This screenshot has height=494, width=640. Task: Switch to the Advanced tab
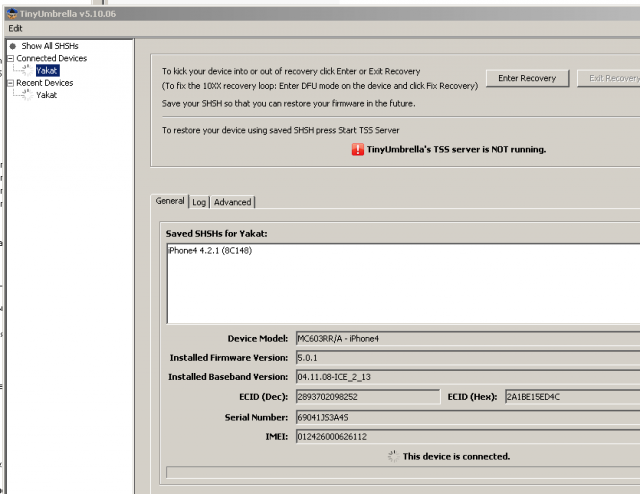233,202
